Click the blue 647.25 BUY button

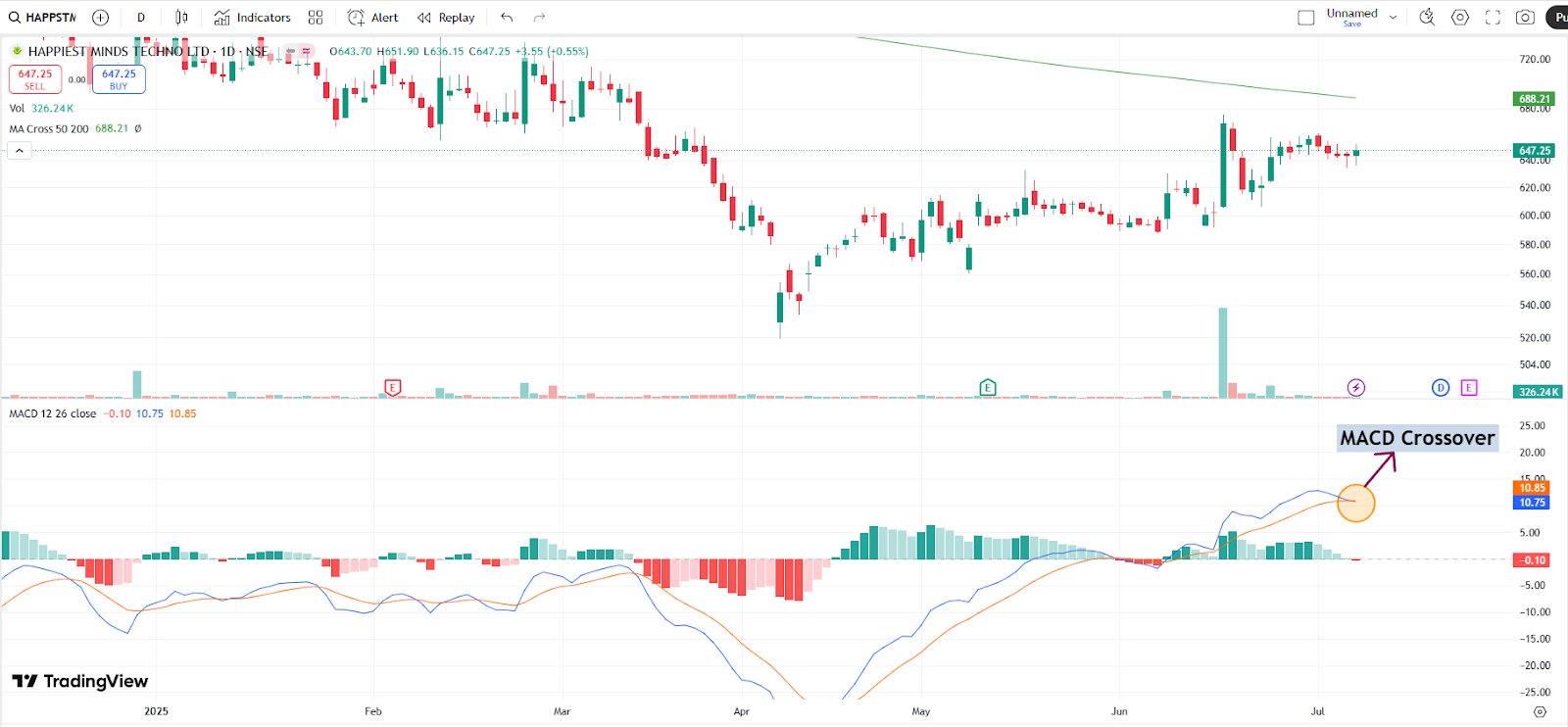point(119,79)
